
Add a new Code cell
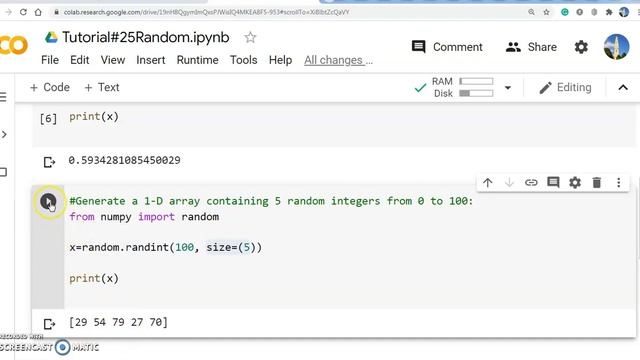coord(50,87)
